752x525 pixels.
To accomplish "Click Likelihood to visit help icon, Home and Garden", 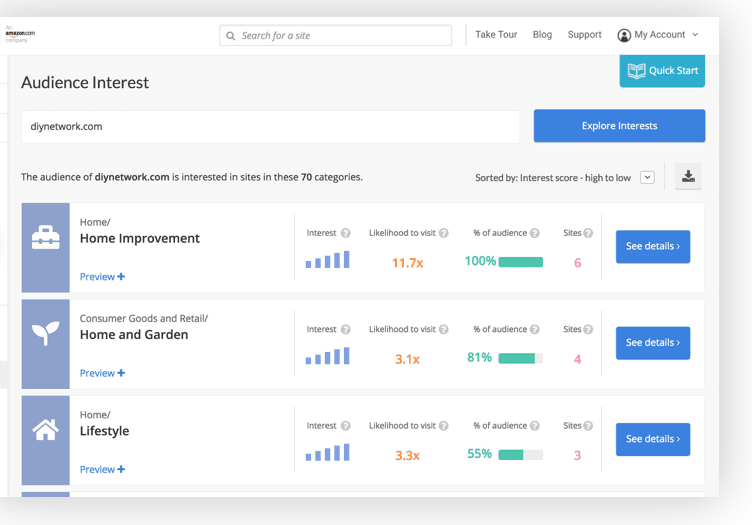I will 444,329.
